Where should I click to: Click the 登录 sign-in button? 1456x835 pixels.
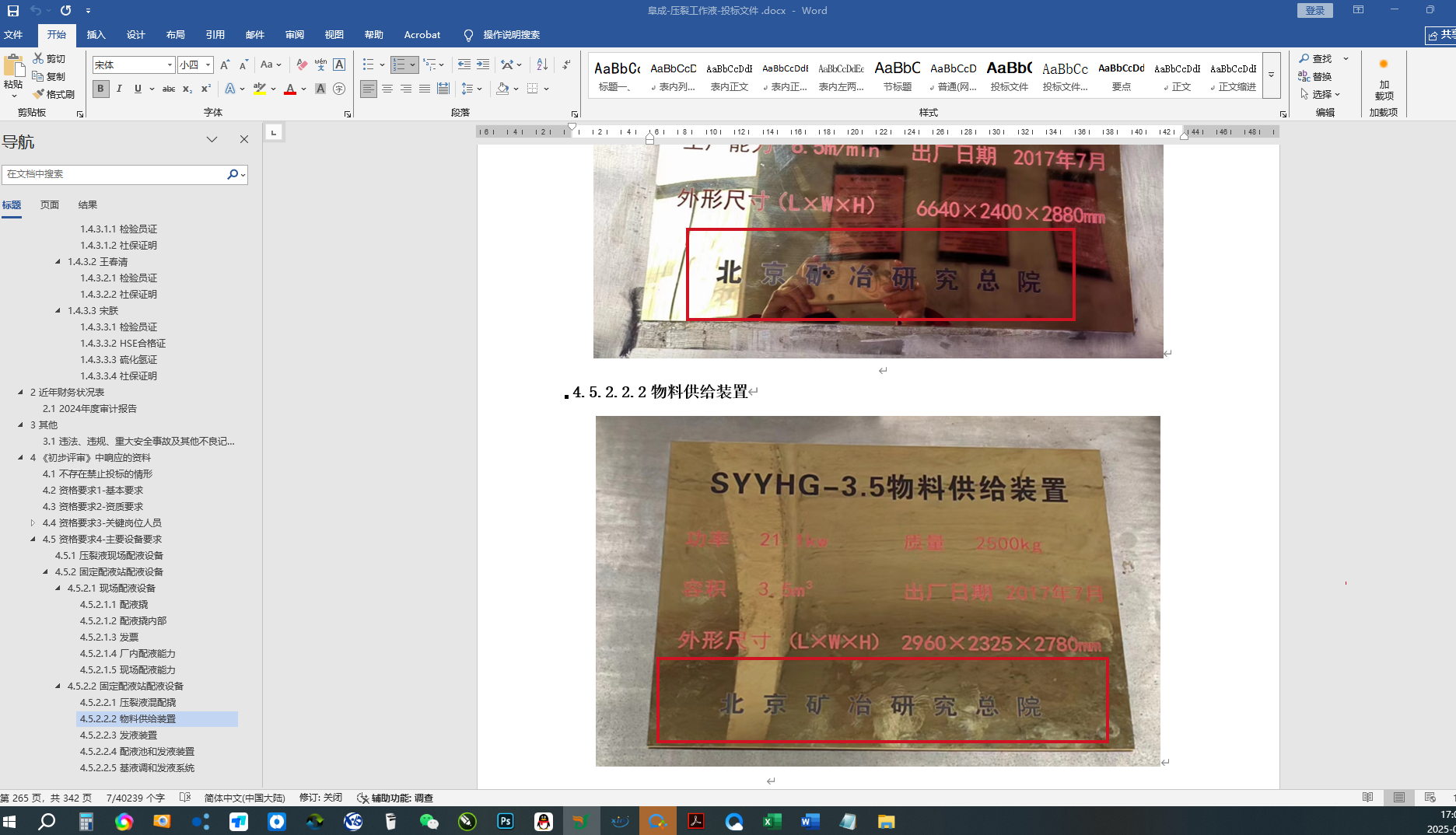point(1315,10)
